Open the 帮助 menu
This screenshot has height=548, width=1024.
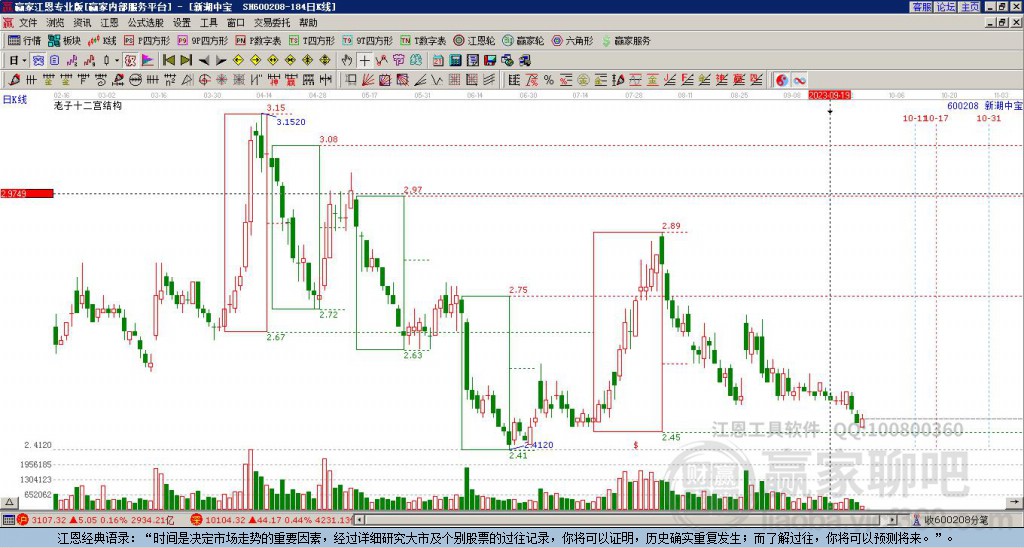click(308, 23)
